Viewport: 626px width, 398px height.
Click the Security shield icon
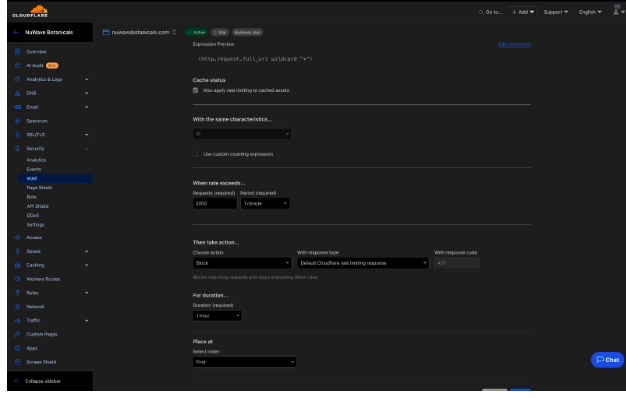(18, 149)
